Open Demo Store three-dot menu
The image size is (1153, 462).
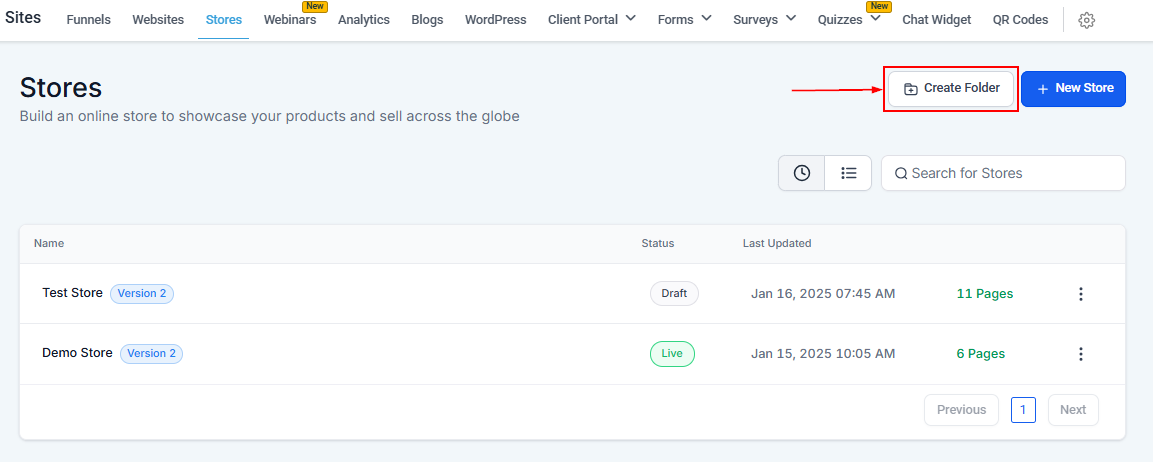point(1080,354)
